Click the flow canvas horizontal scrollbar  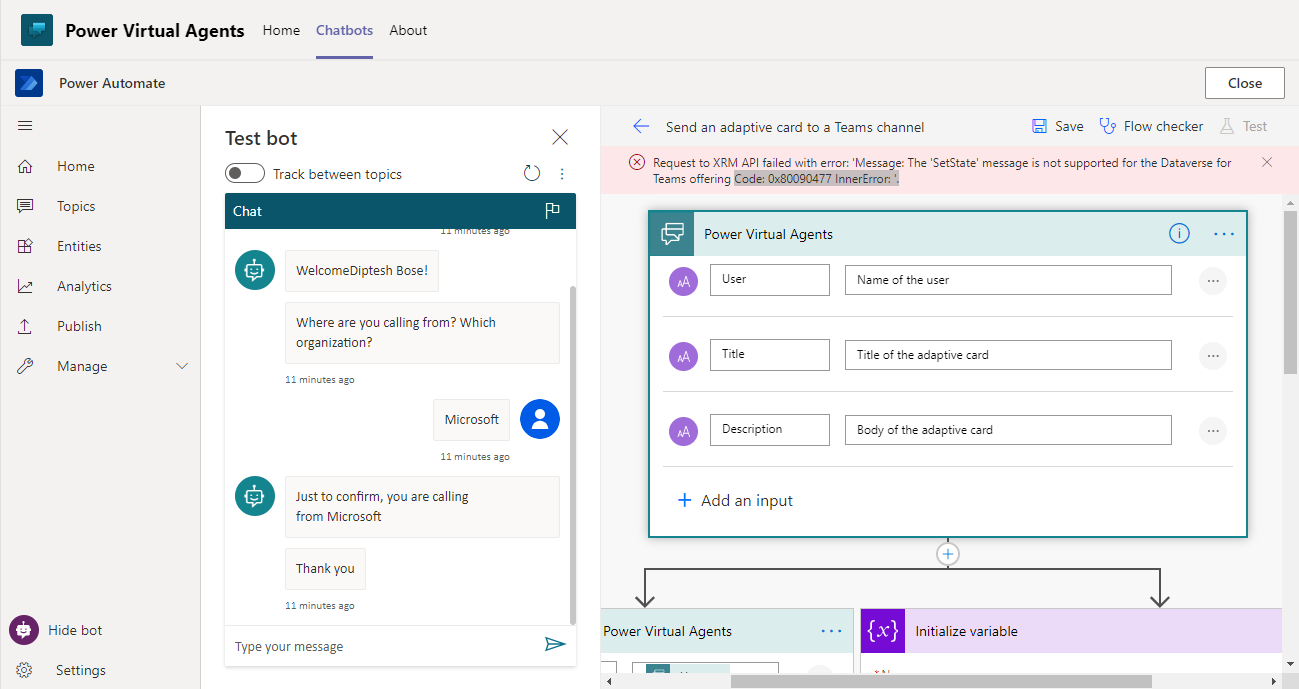pyautogui.click(x=941, y=681)
